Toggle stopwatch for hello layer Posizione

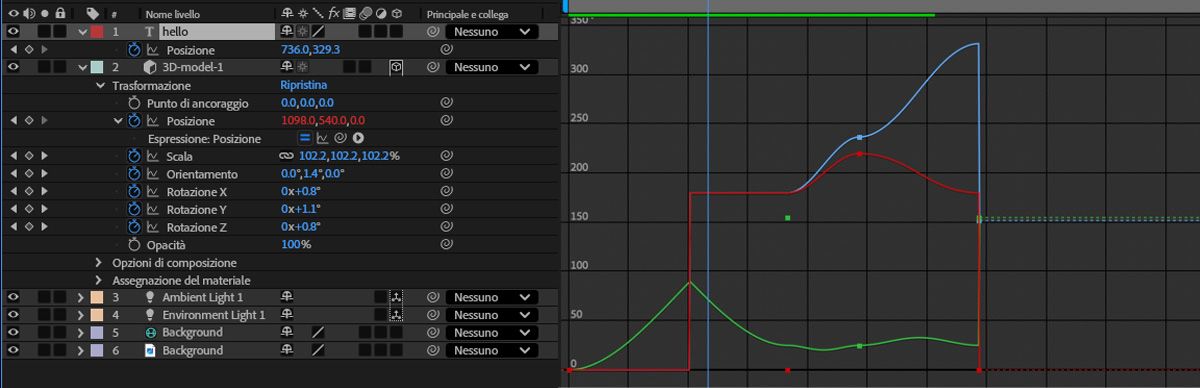pos(134,50)
